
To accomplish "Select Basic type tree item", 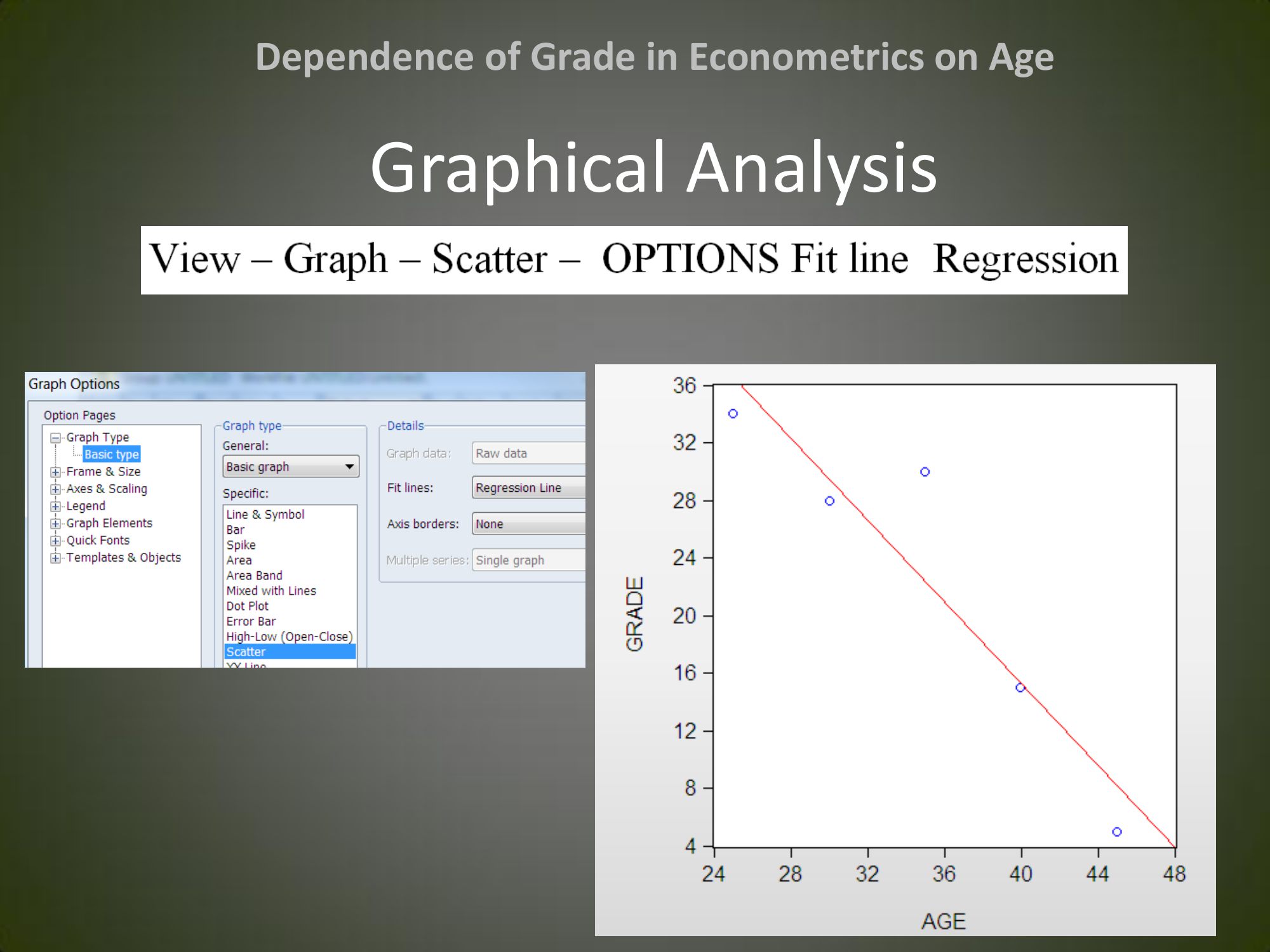I will [x=111, y=454].
